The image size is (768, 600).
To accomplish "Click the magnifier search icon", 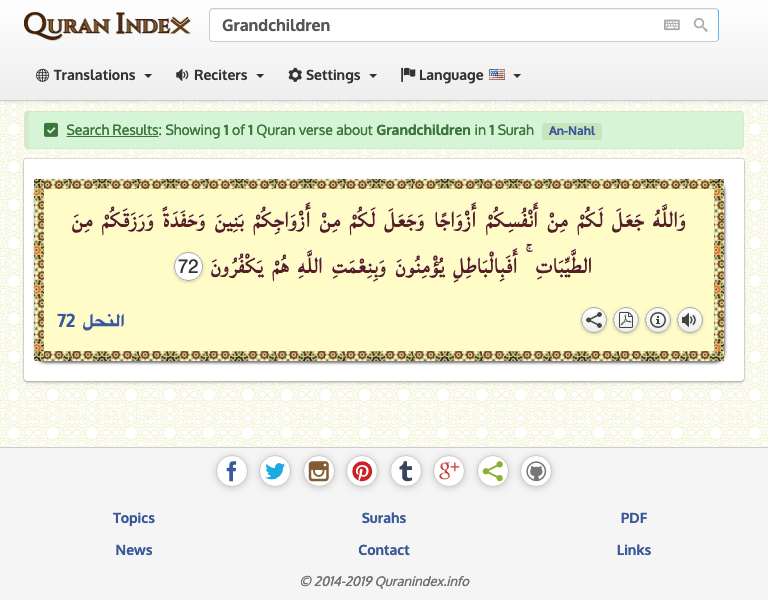I will (x=700, y=25).
